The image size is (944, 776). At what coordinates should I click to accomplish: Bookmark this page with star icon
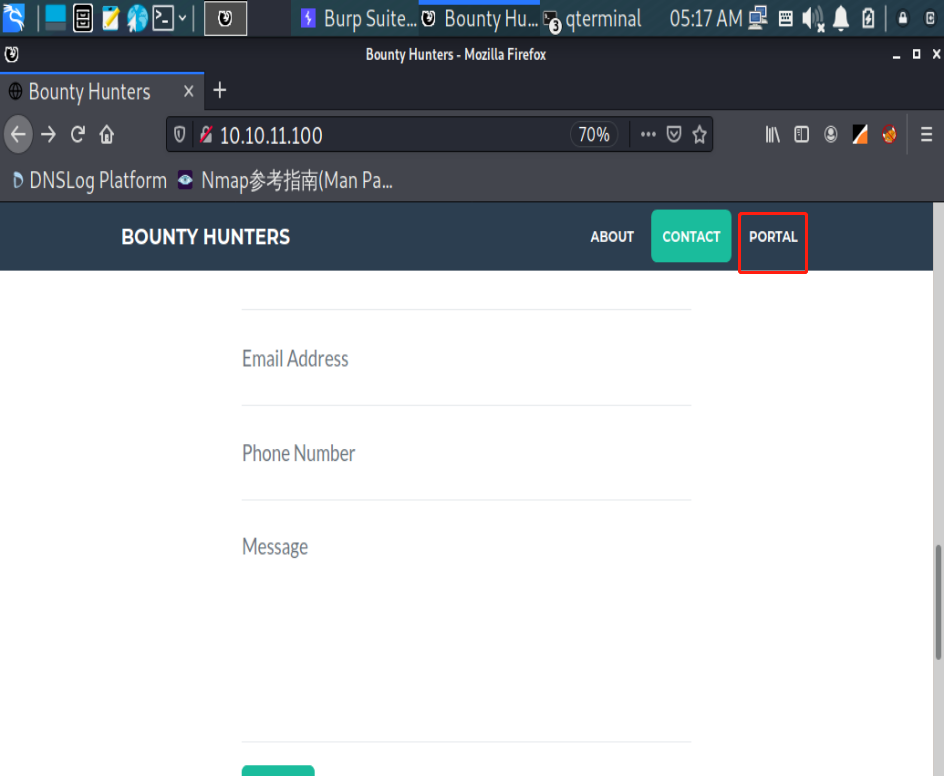coord(699,134)
